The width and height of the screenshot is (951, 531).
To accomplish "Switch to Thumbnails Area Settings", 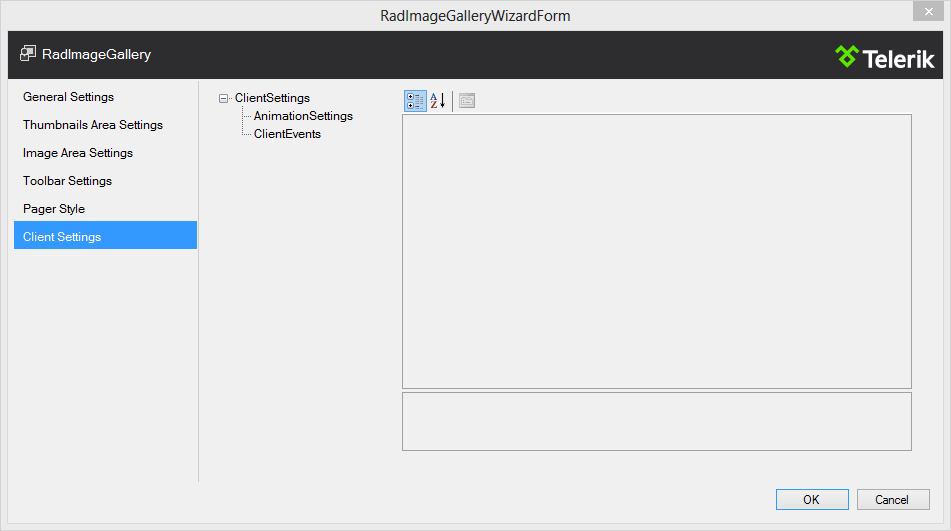I will tap(93, 125).
